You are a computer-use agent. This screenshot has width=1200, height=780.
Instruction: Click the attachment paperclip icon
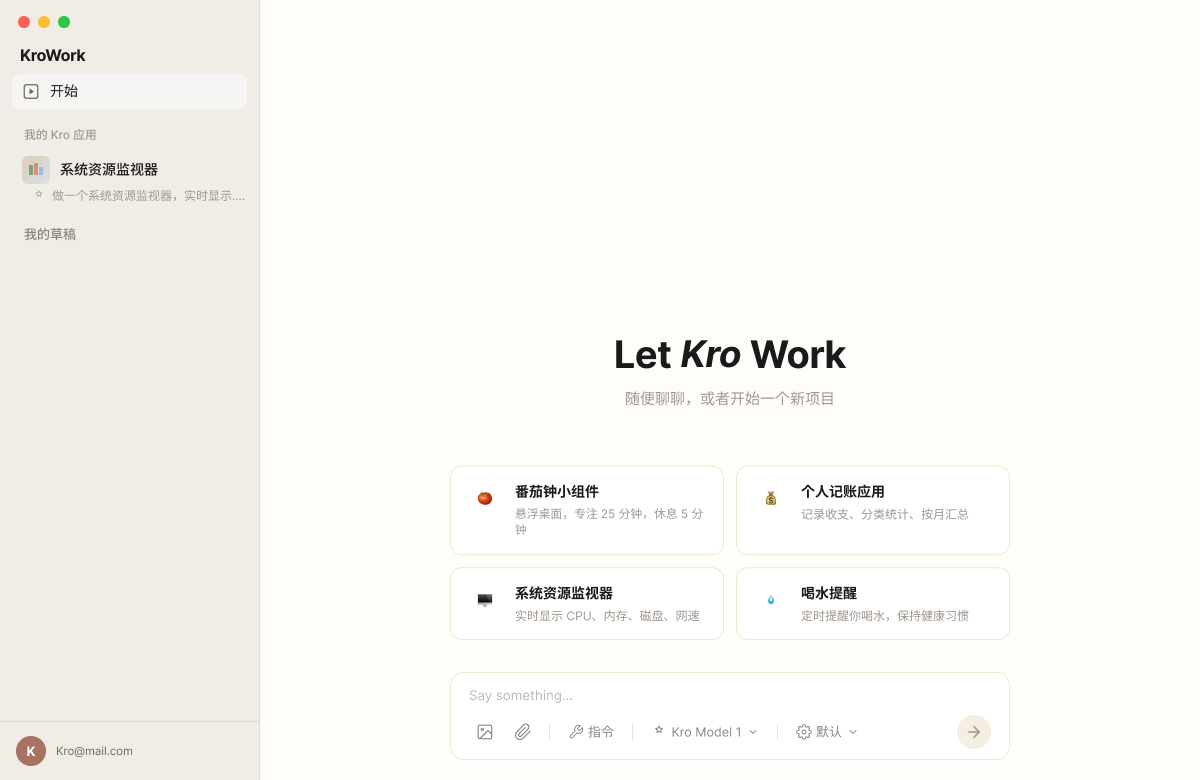(522, 731)
